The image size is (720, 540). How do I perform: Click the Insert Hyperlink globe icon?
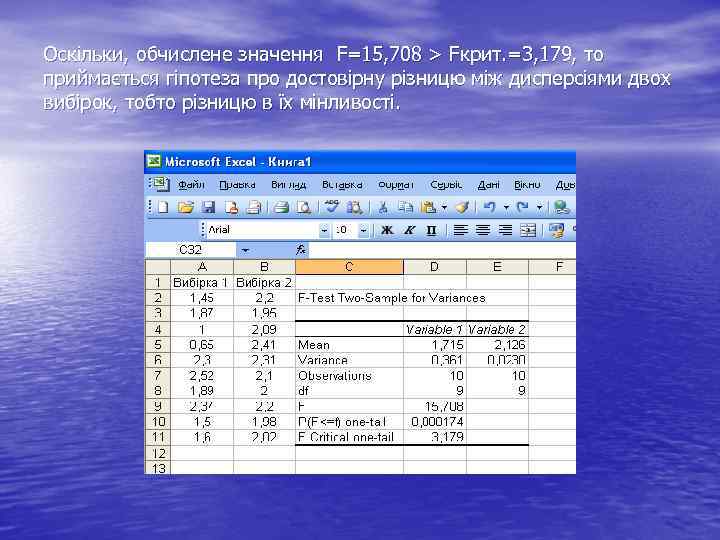561,208
